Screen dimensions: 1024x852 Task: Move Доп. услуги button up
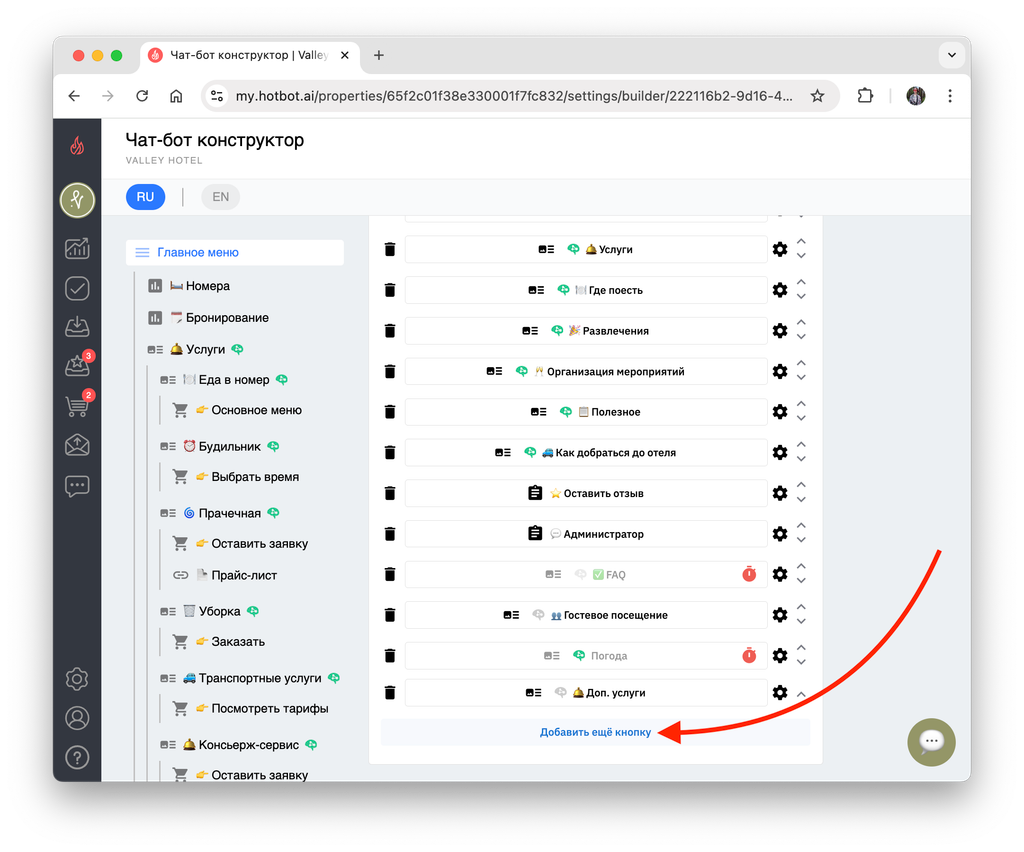801,694
